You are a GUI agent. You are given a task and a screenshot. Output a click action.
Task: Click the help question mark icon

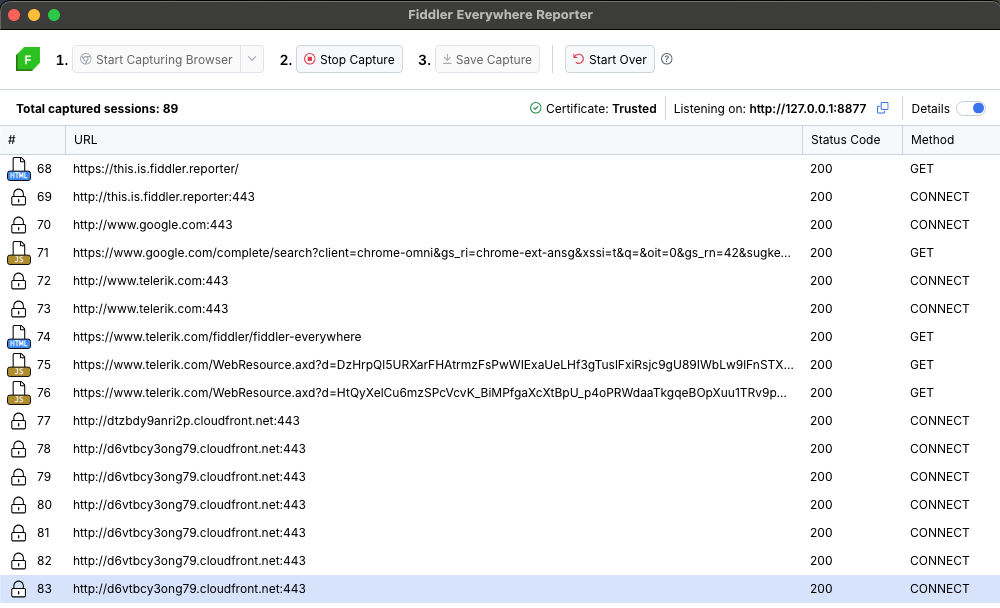pos(667,59)
